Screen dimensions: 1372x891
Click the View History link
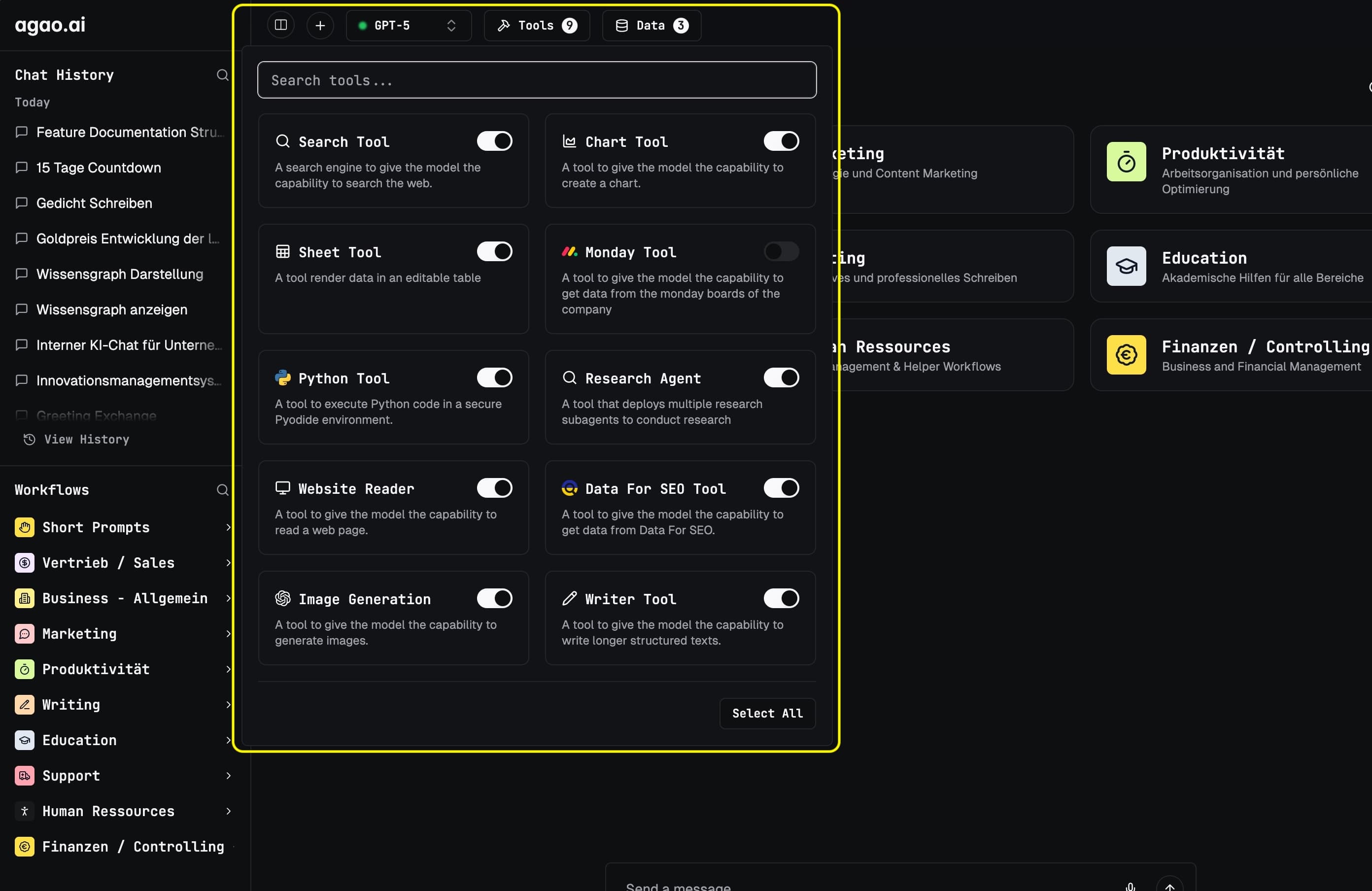coord(76,439)
